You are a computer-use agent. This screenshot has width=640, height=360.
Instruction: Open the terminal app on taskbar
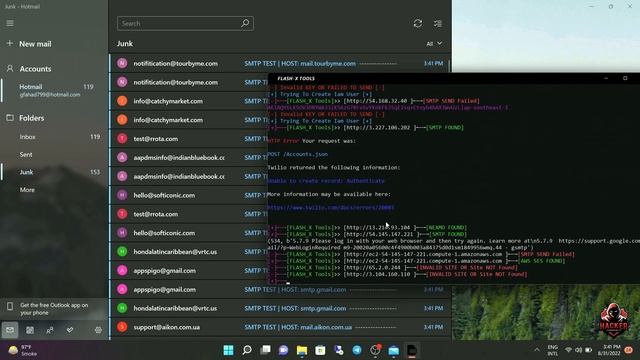tap(412, 350)
